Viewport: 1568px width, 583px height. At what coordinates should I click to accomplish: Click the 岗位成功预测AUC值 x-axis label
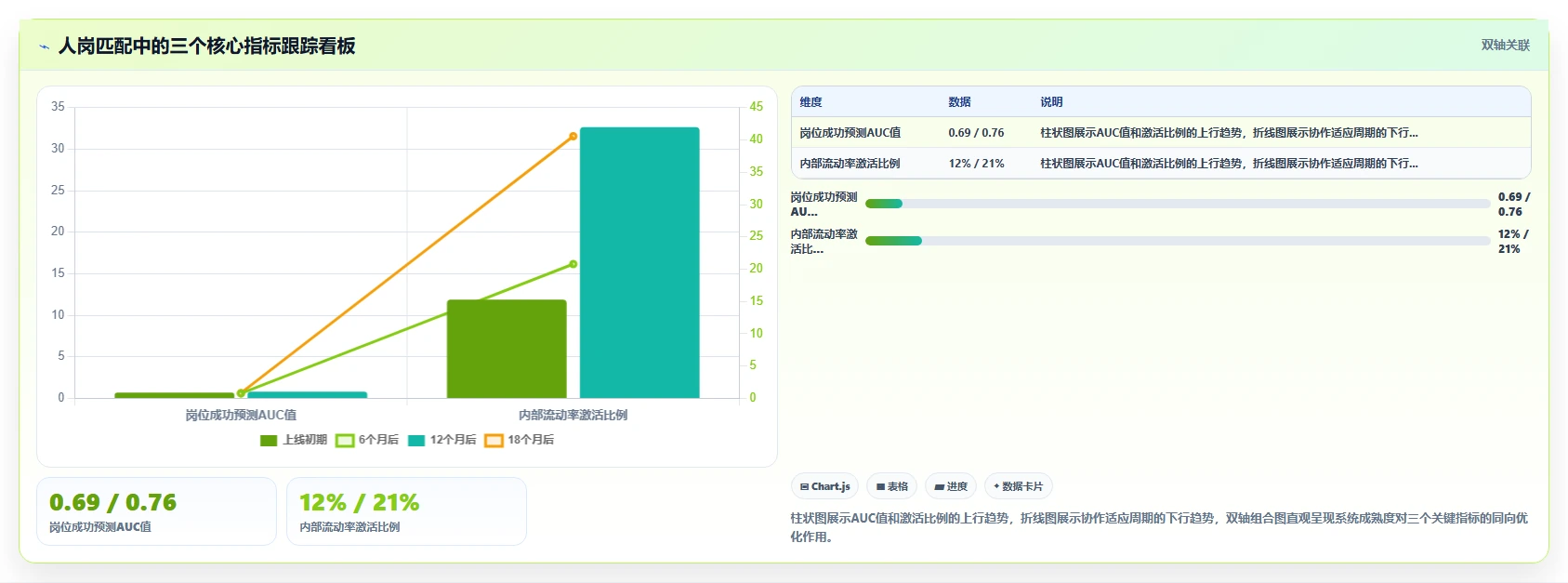pyautogui.click(x=241, y=415)
